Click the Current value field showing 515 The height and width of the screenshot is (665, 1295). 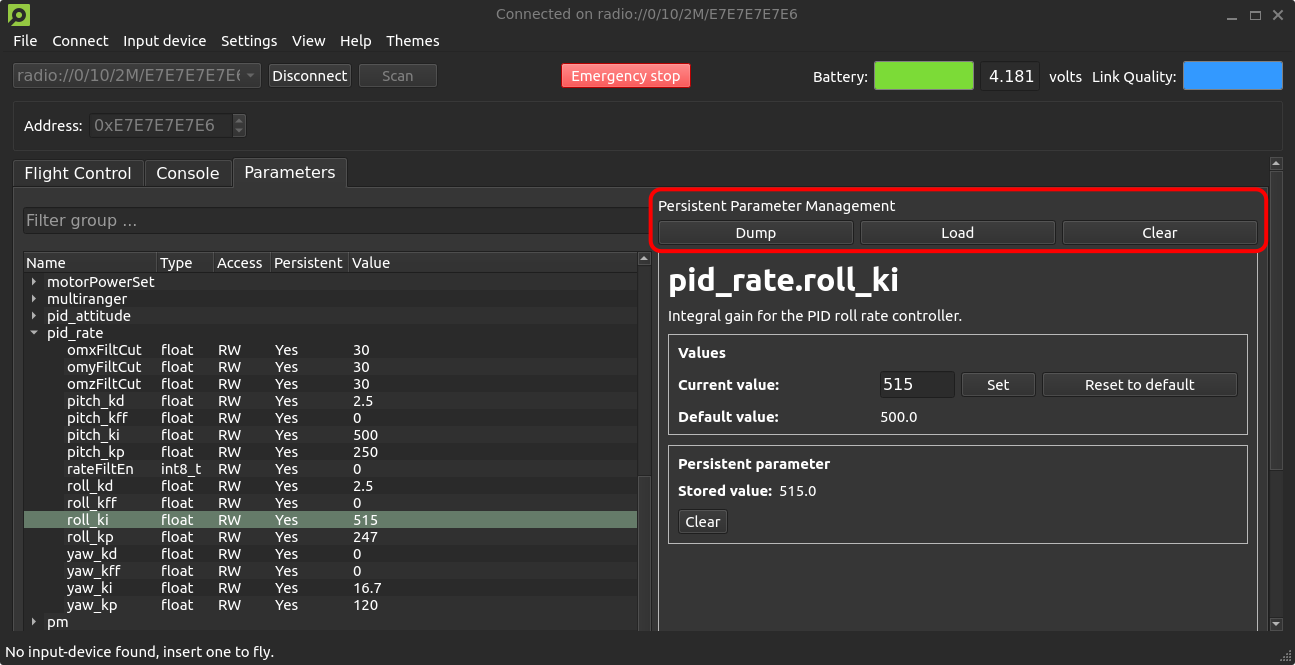[x=917, y=385]
